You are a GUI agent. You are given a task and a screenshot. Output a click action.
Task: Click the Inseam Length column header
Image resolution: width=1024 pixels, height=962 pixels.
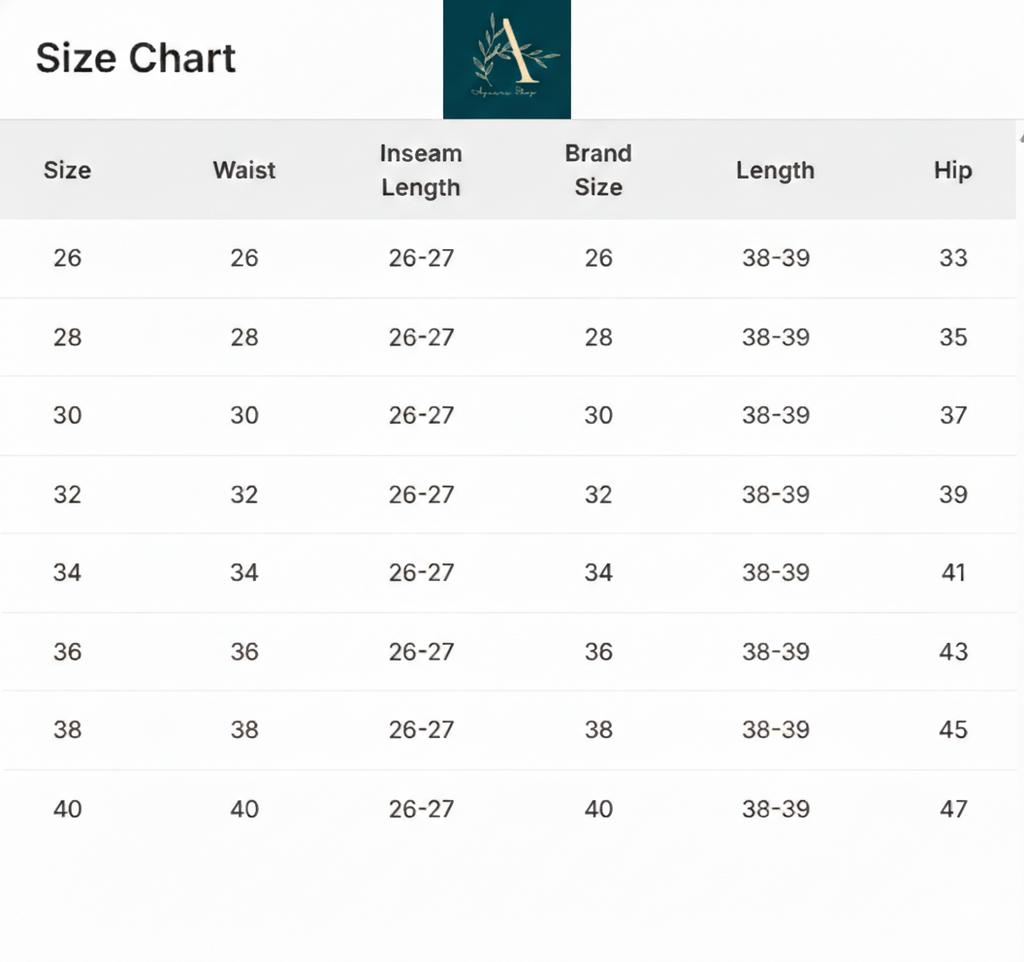click(x=421, y=170)
